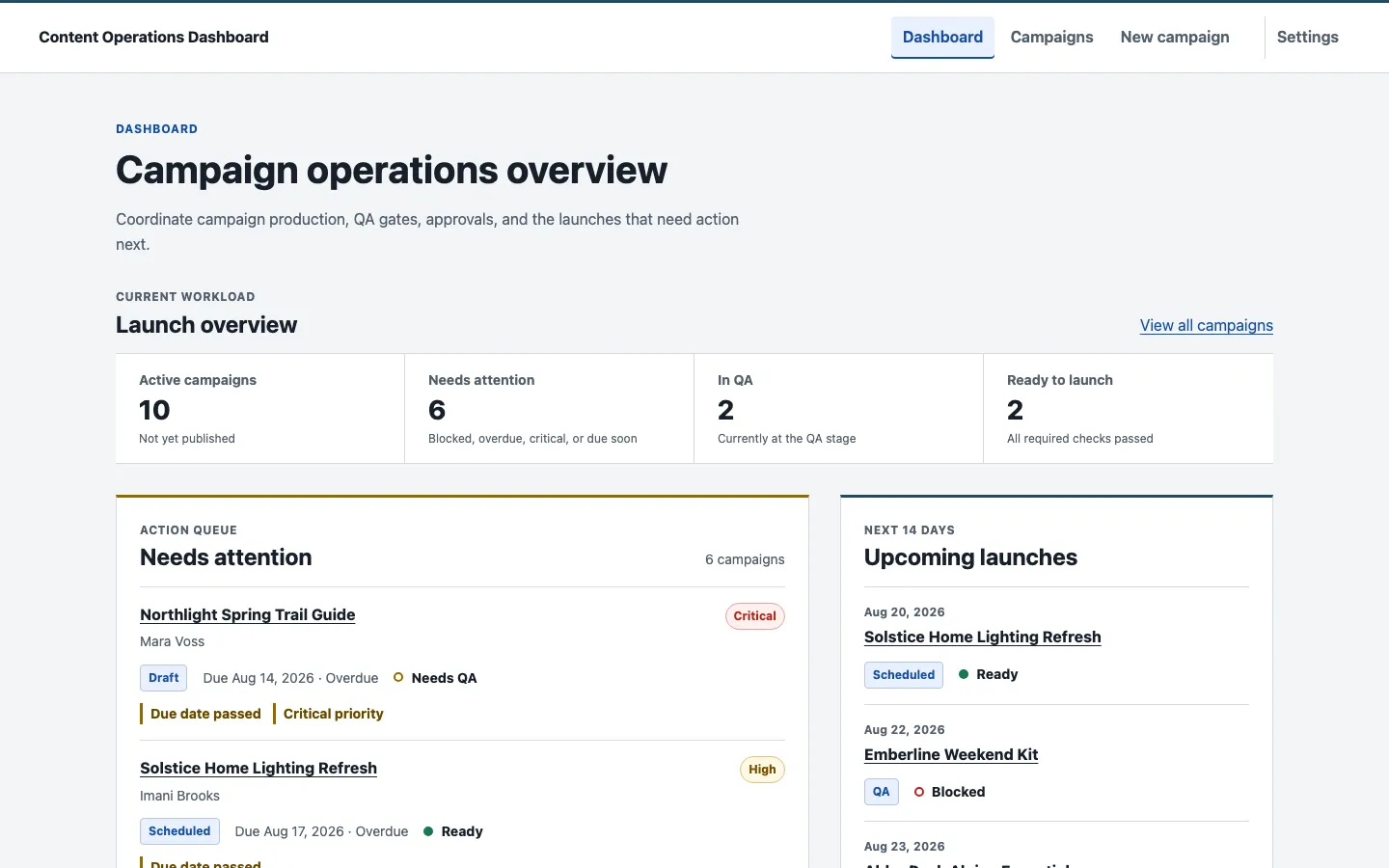Click the Draft stage badge
Screen dimensions: 1389x868
click(x=164, y=678)
